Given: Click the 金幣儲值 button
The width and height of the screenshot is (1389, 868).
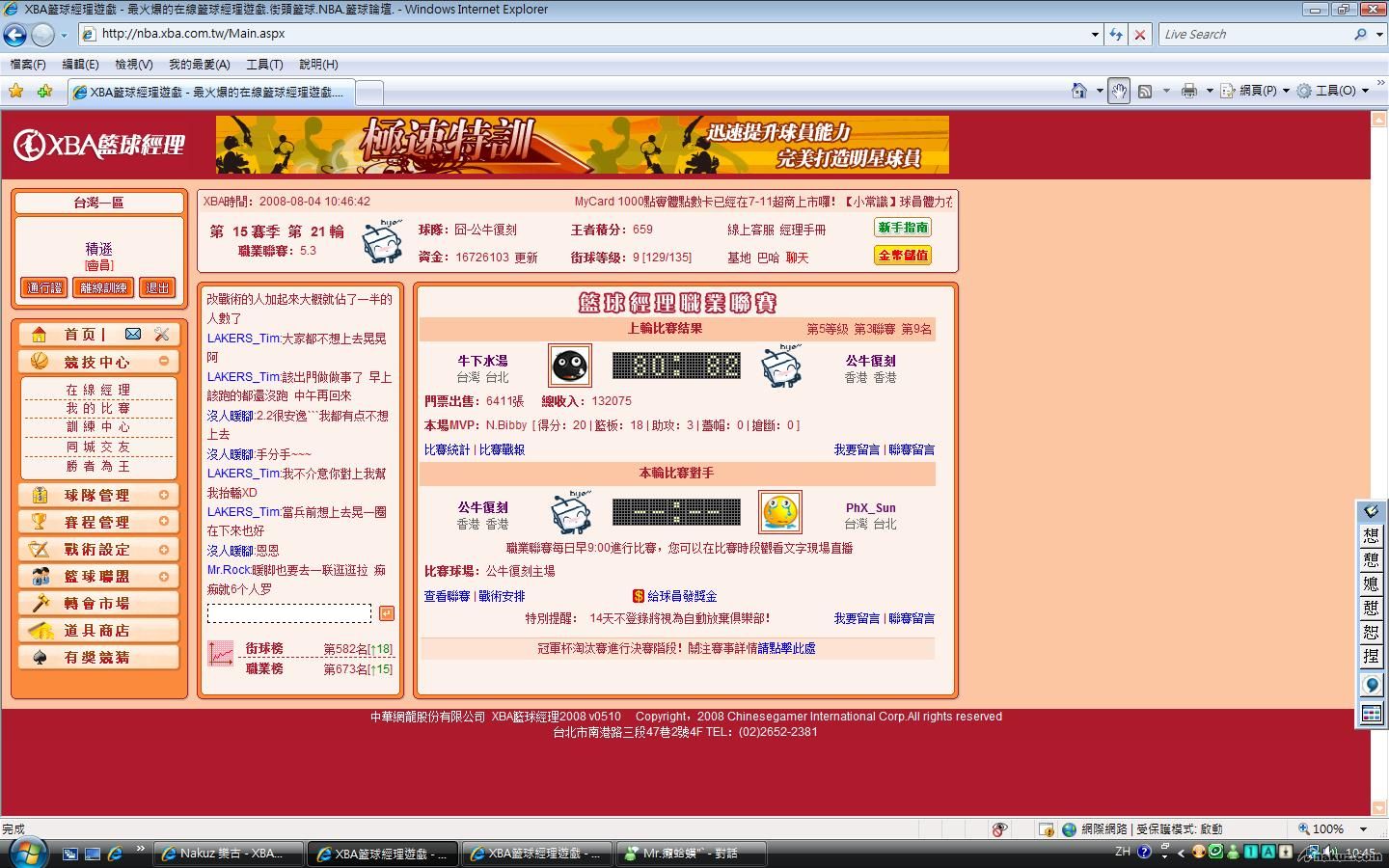Looking at the screenshot, I should tap(903, 256).
